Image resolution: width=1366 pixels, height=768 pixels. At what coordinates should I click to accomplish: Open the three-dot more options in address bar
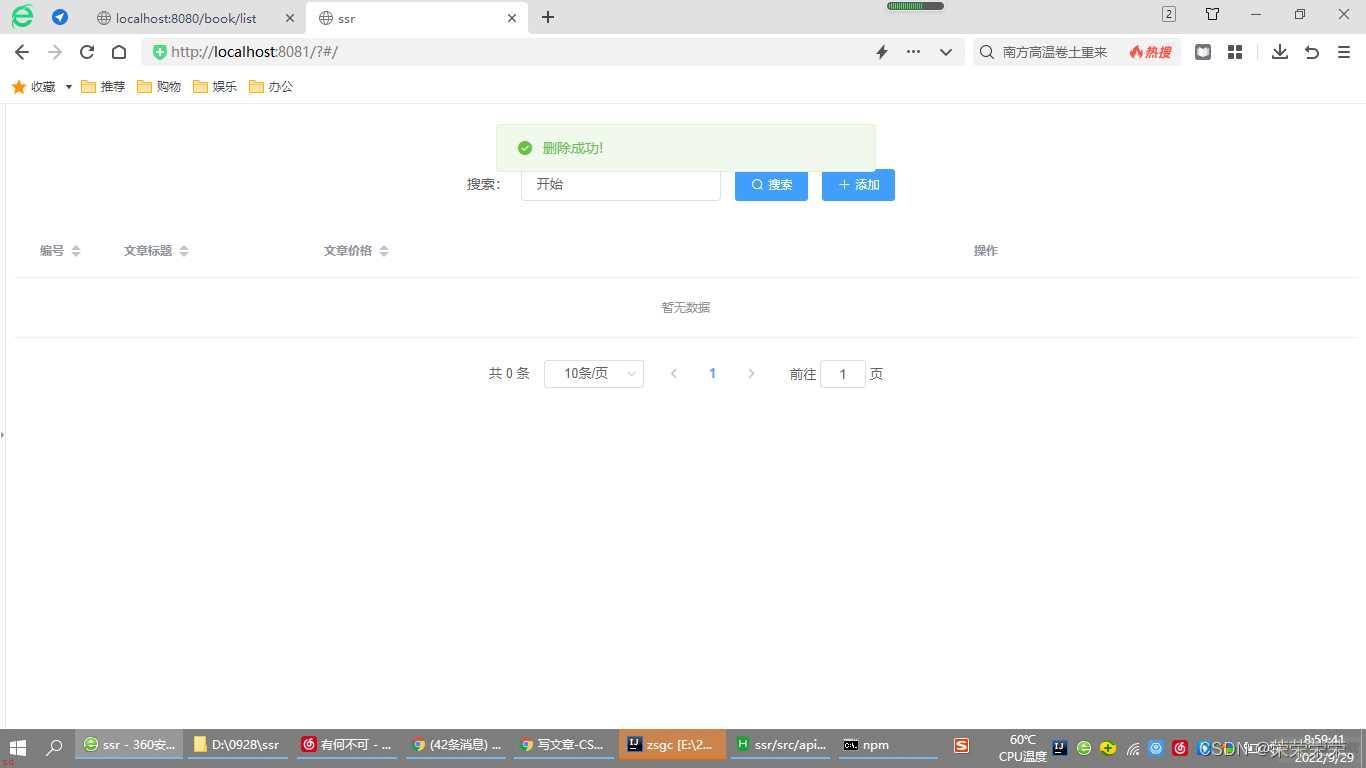click(x=913, y=52)
